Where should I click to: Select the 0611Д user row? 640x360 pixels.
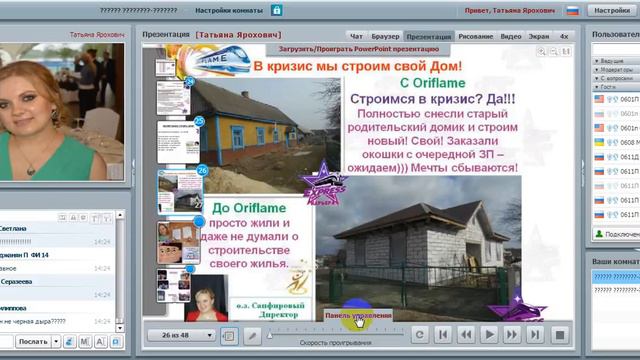(616, 157)
